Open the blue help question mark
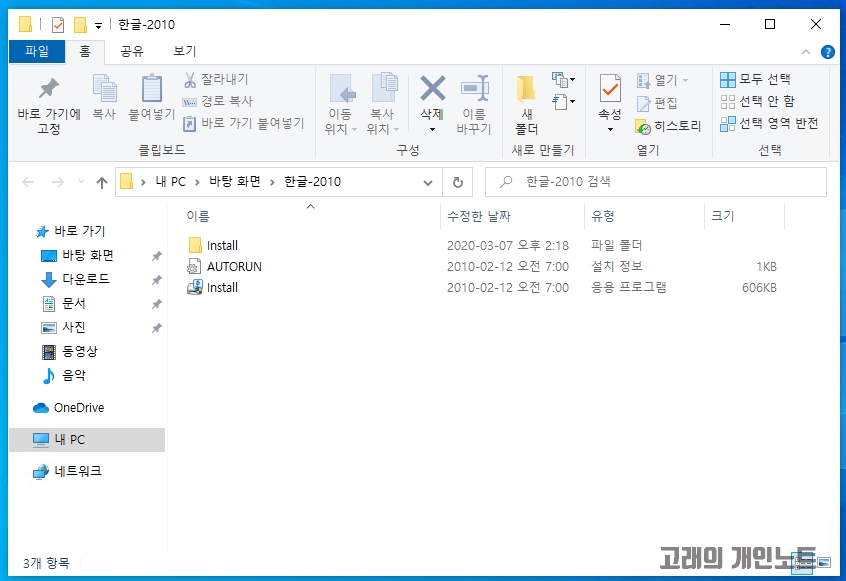846x581 pixels. point(828,52)
